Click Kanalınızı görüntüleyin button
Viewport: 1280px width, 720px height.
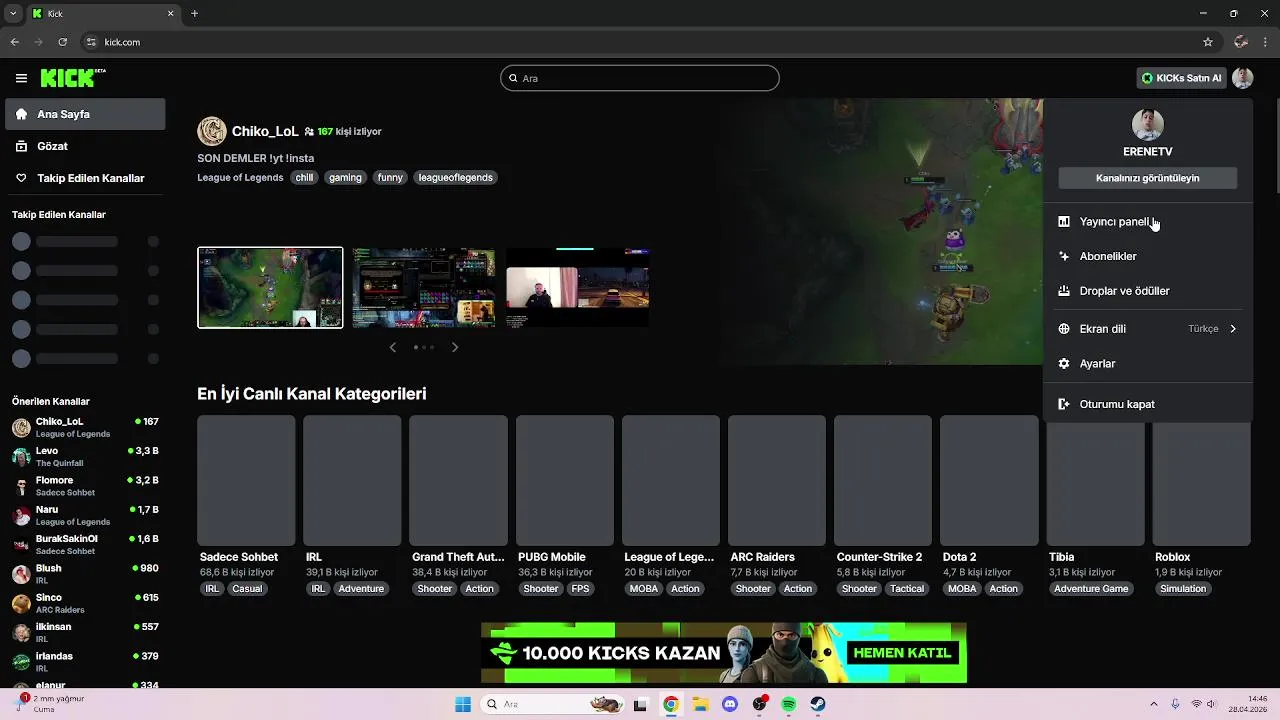(x=1148, y=178)
